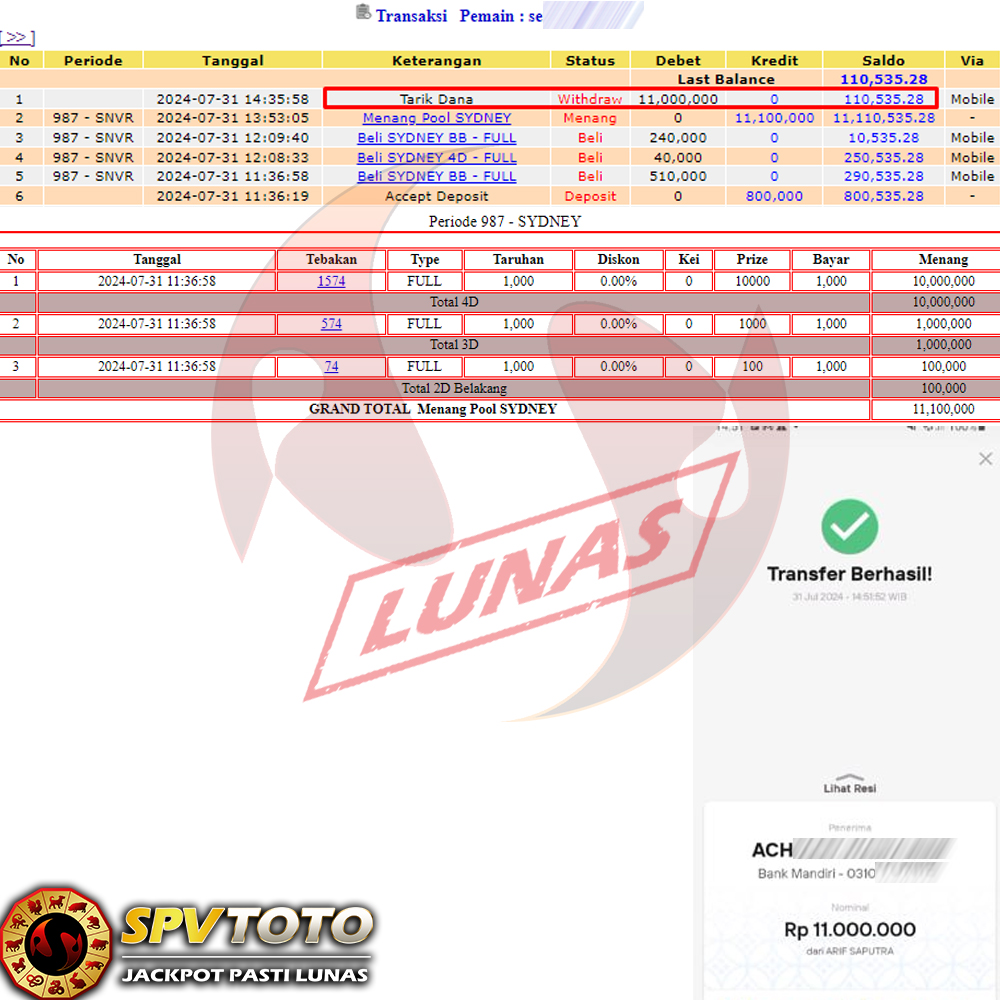
Task: Open the Beli SYDNEY 4D - FULL link
Action: pos(436,157)
